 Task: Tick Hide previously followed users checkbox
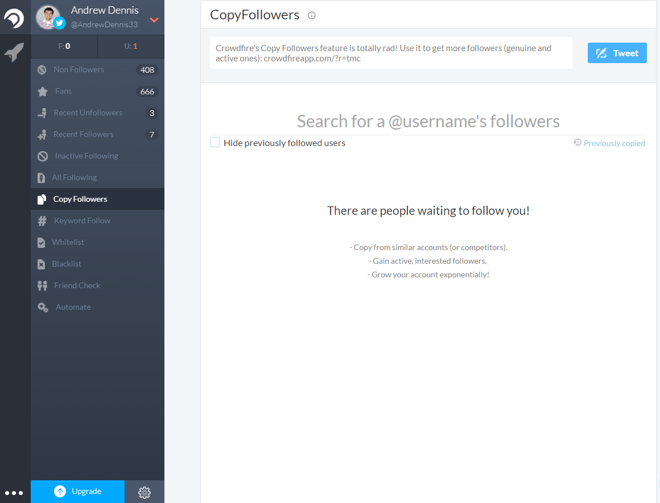[x=215, y=142]
